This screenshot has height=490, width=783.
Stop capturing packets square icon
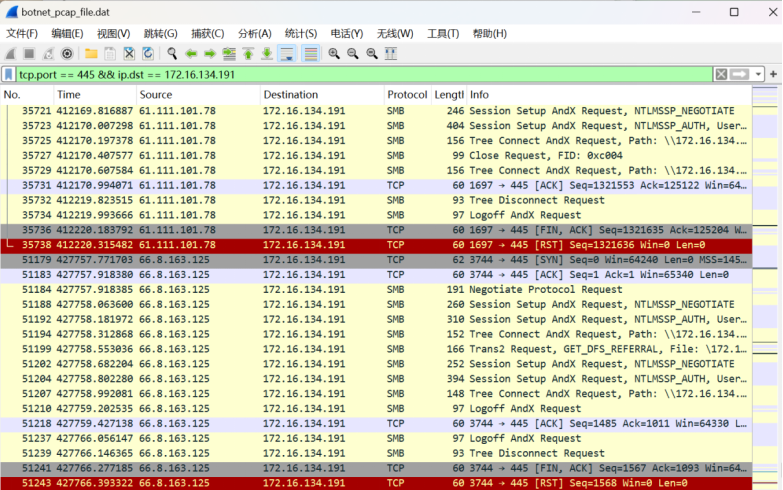pos(29,53)
